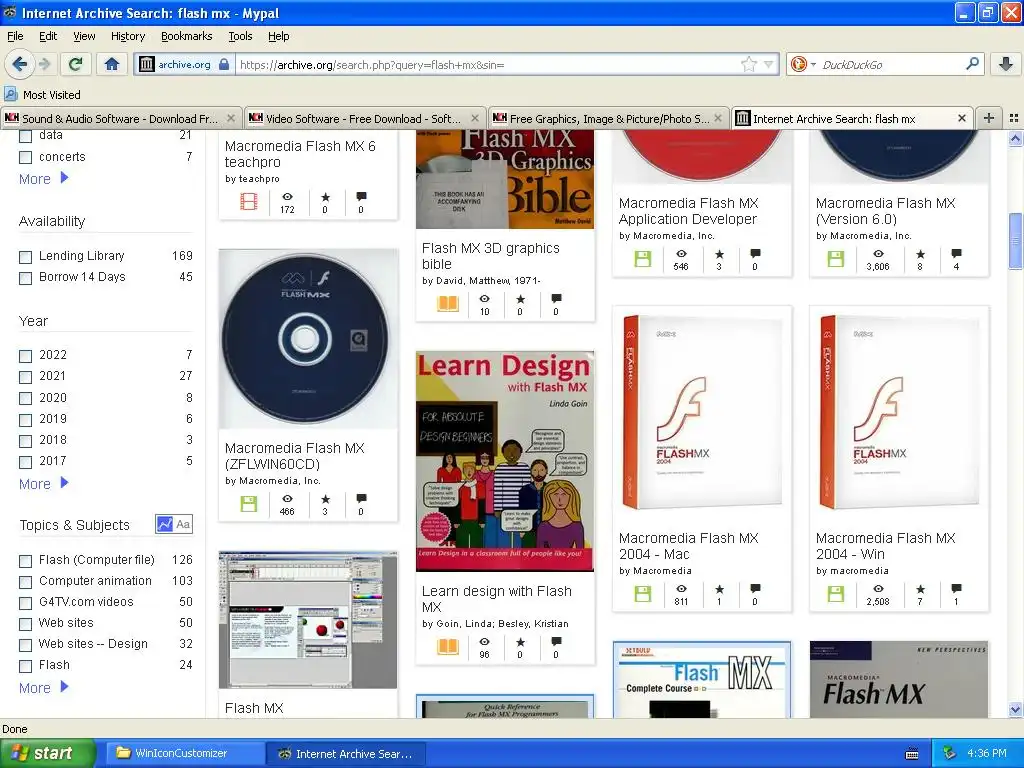Screen dimensions: 1024x768
Task: Click the favorites star under Flash MX (Version 6.0)
Action: [x=920, y=253]
